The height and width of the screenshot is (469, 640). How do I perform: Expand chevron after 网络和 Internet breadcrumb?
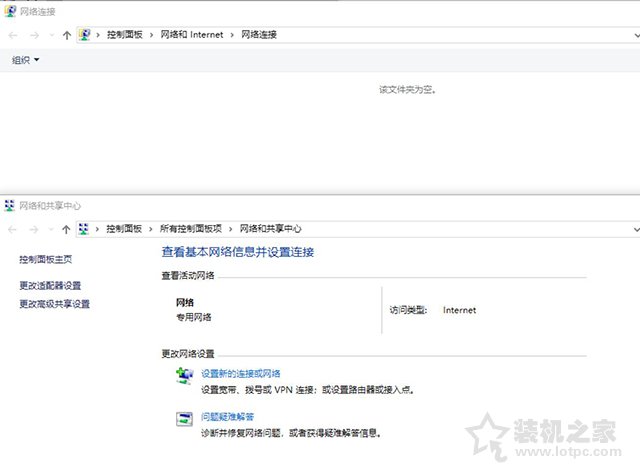pos(232,35)
